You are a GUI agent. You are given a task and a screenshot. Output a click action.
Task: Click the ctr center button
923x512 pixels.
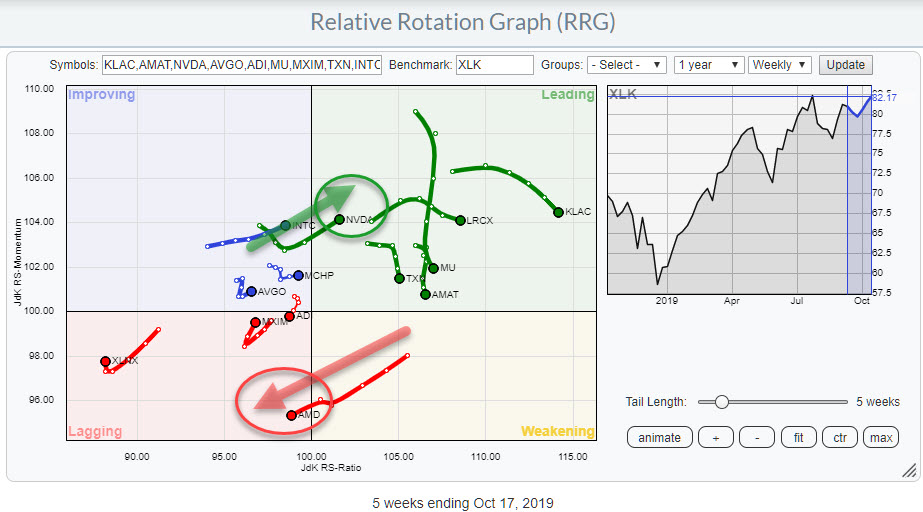tap(840, 437)
